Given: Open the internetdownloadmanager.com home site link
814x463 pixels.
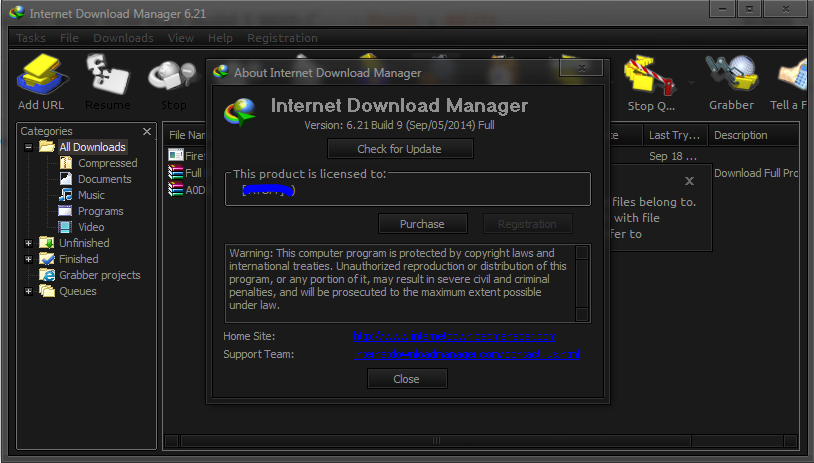Looking at the screenshot, I should 455,336.
